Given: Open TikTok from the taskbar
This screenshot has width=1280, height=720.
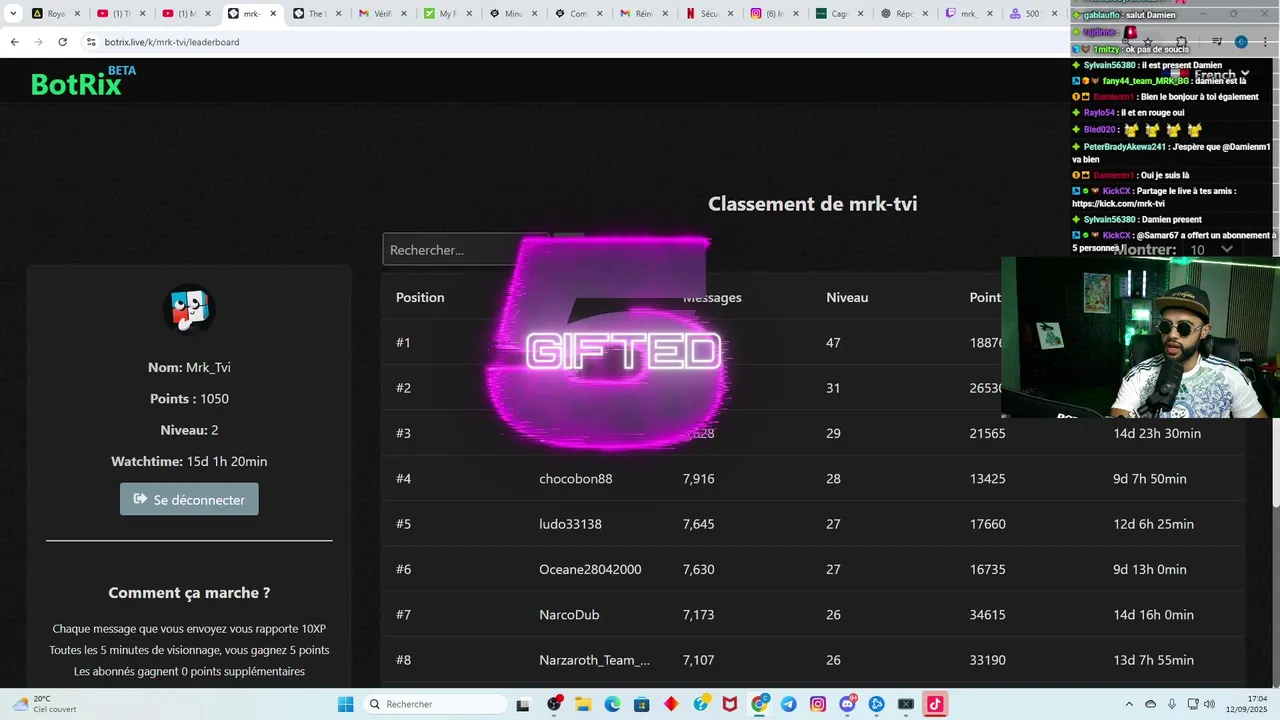Looking at the screenshot, I should point(935,704).
